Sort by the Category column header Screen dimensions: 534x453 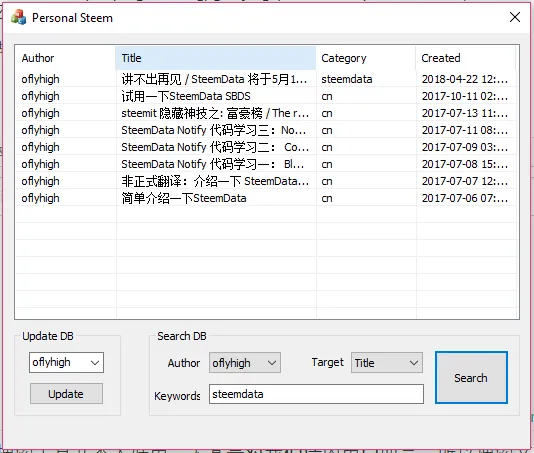point(366,58)
